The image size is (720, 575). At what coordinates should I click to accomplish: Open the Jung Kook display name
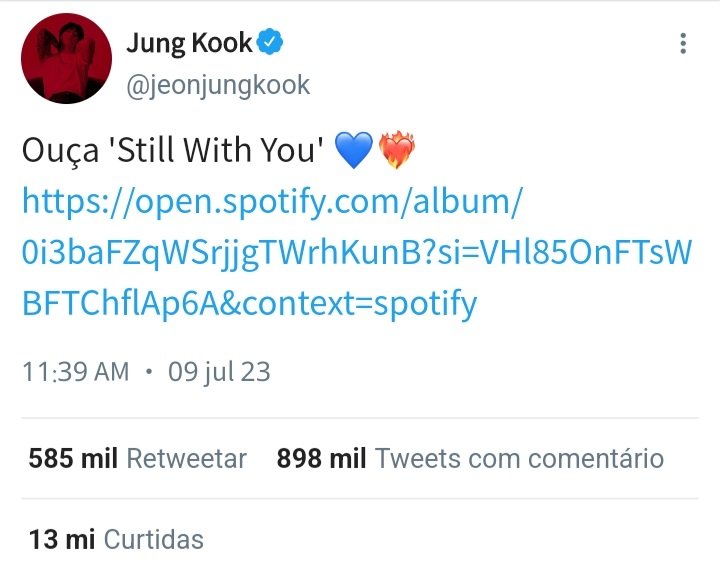(189, 45)
